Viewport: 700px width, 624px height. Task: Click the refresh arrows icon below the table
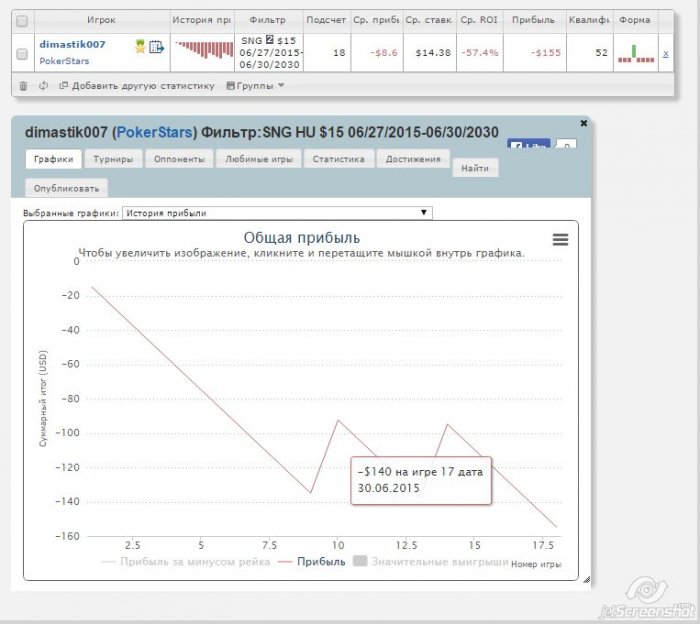[43, 86]
